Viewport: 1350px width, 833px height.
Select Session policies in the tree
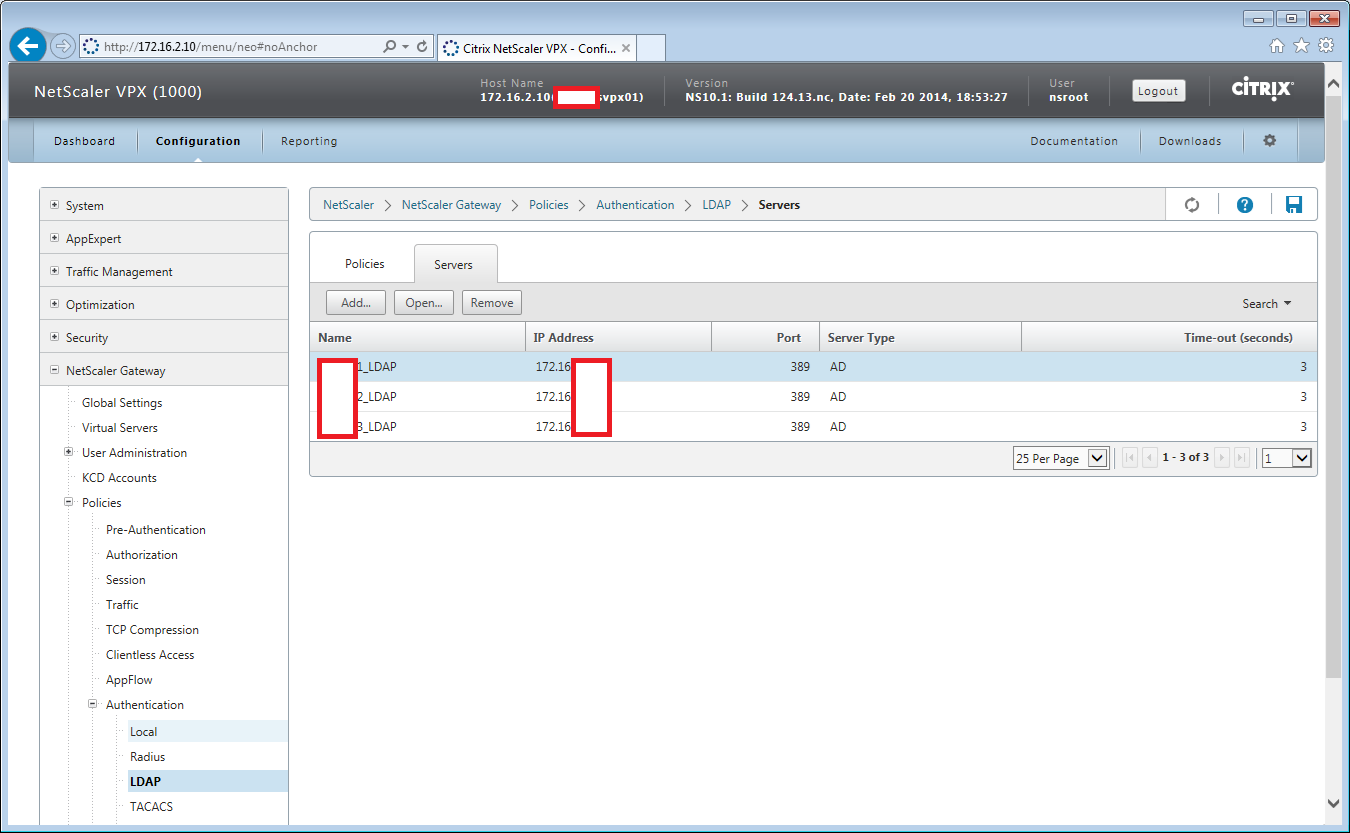(126, 580)
